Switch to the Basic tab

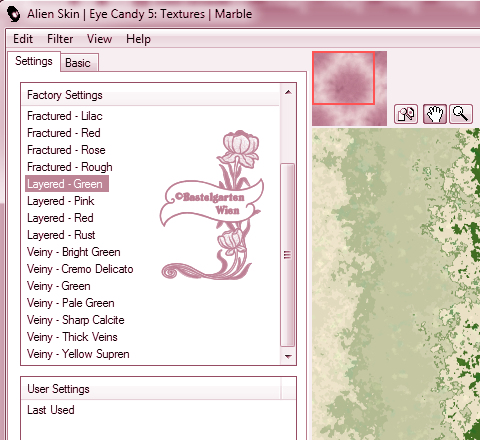pos(79,62)
